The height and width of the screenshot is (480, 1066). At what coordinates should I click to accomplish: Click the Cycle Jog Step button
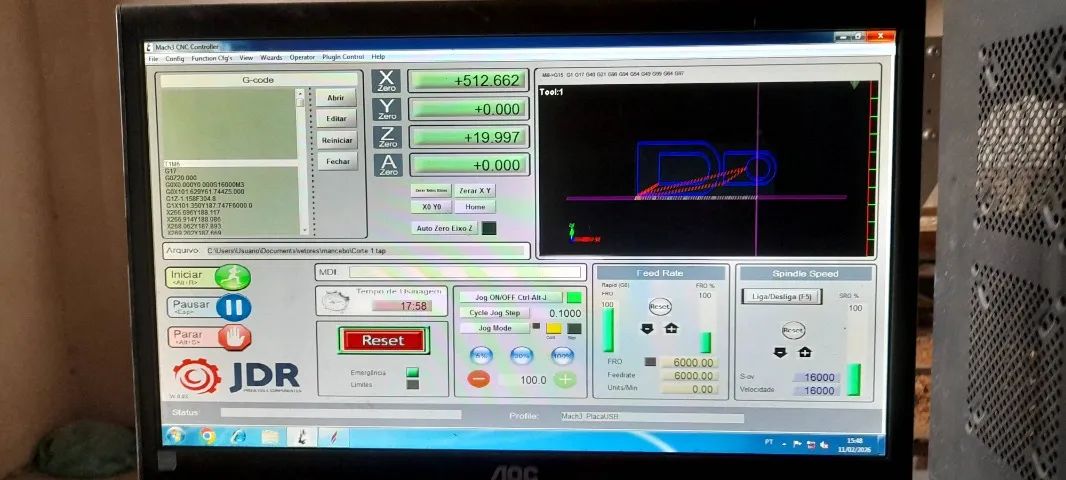pos(495,313)
